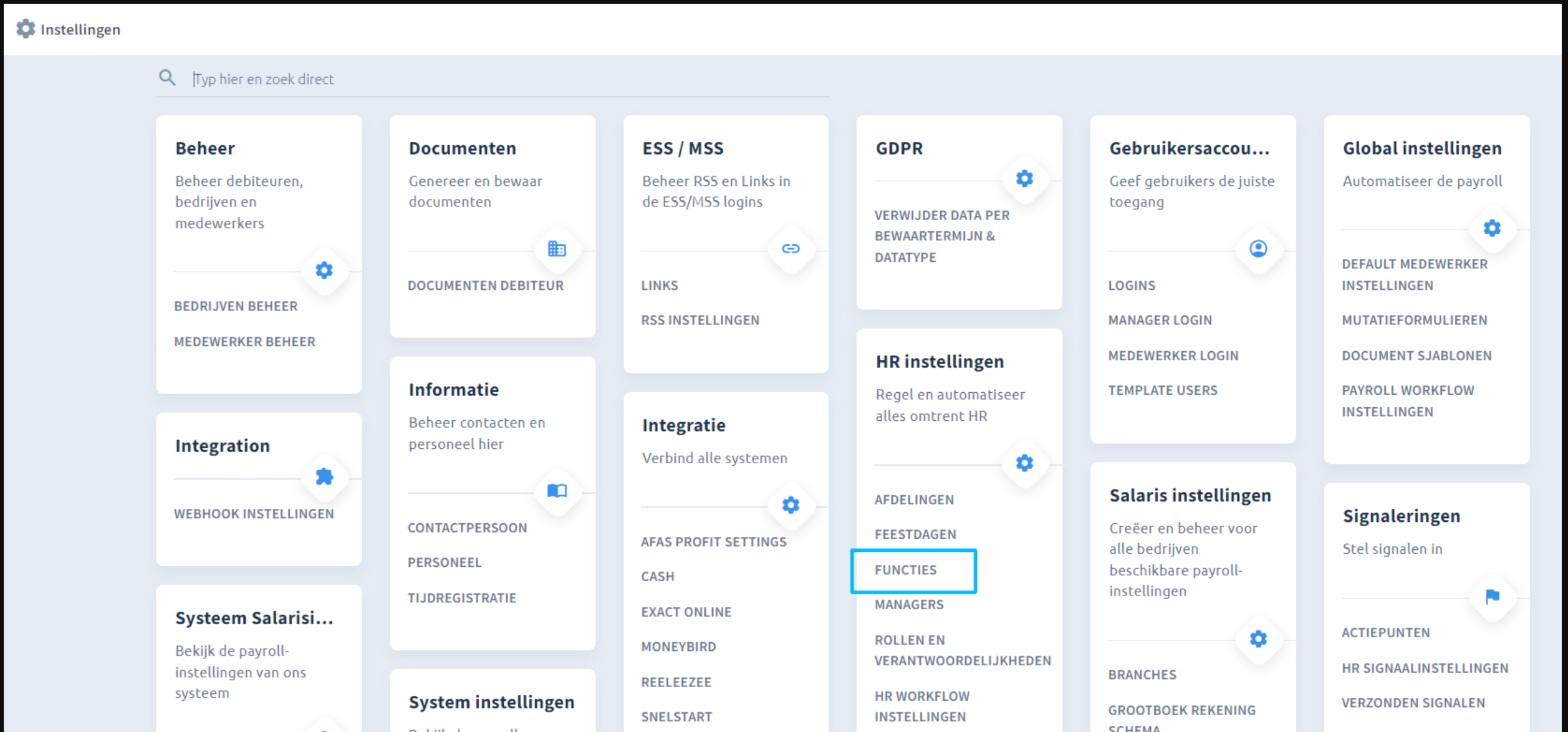This screenshot has width=1568, height=732.
Task: Click the Signaleringen card title
Action: (1401, 516)
